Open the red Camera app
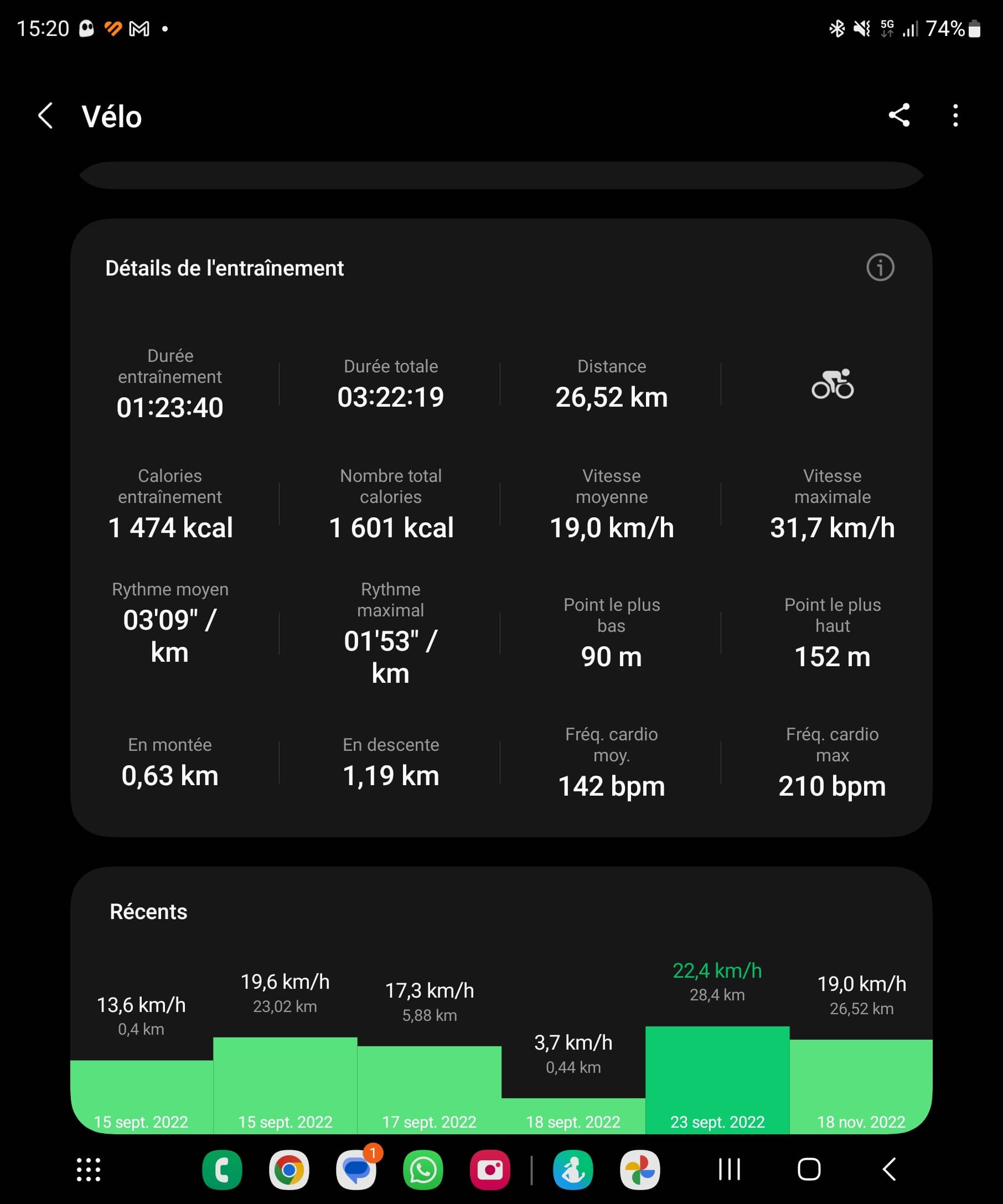 pos(490,1170)
